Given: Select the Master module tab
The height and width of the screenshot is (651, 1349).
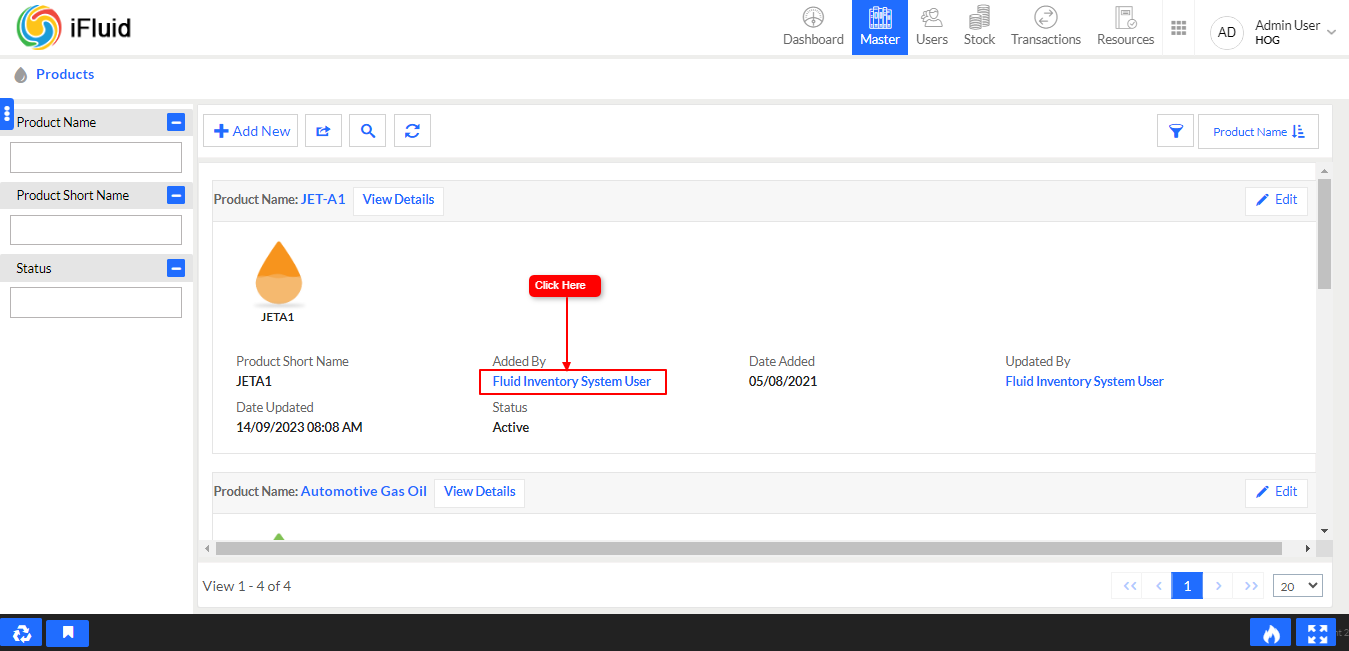Looking at the screenshot, I should [880, 27].
